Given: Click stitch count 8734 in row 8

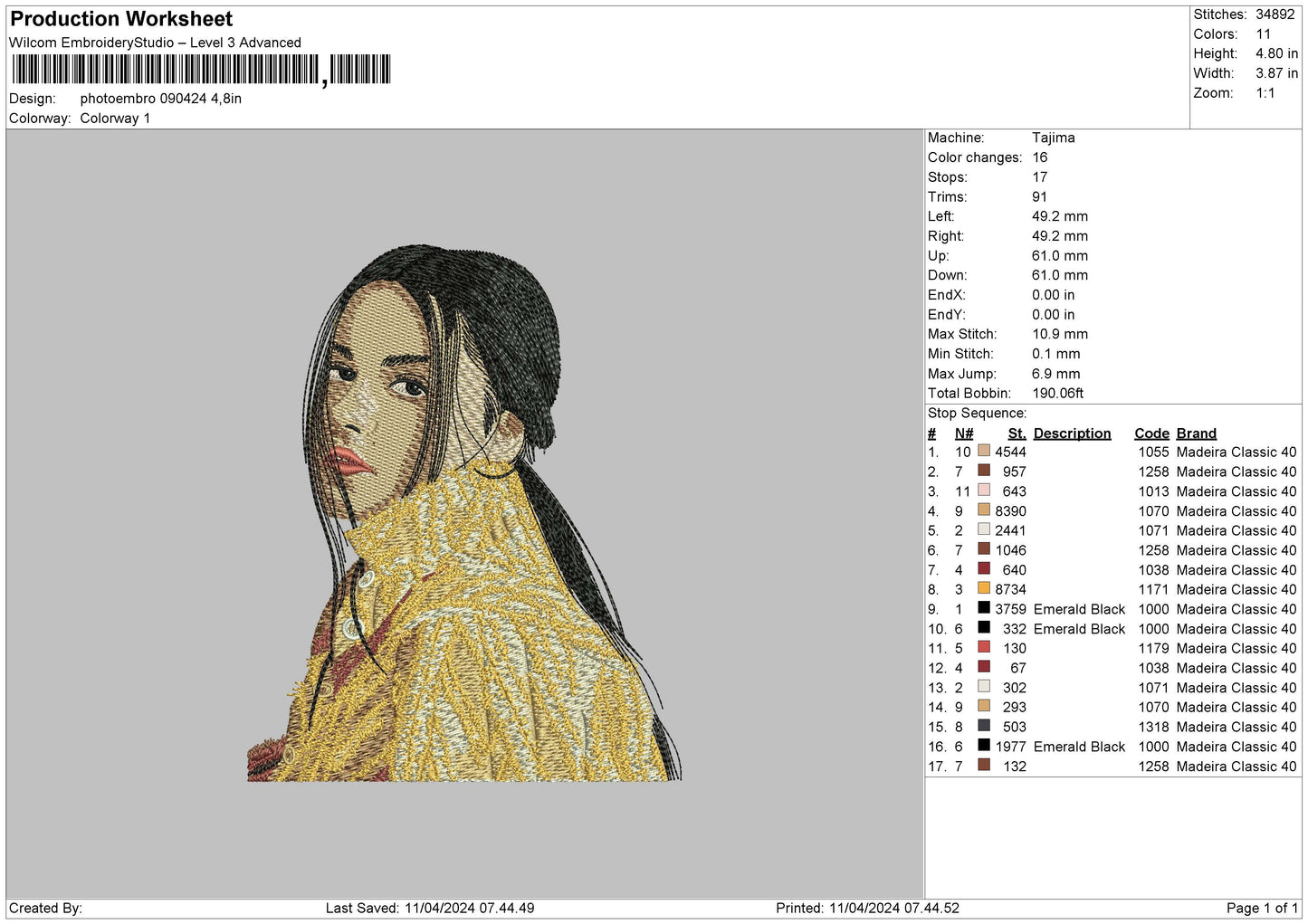Looking at the screenshot, I should tap(1011, 589).
